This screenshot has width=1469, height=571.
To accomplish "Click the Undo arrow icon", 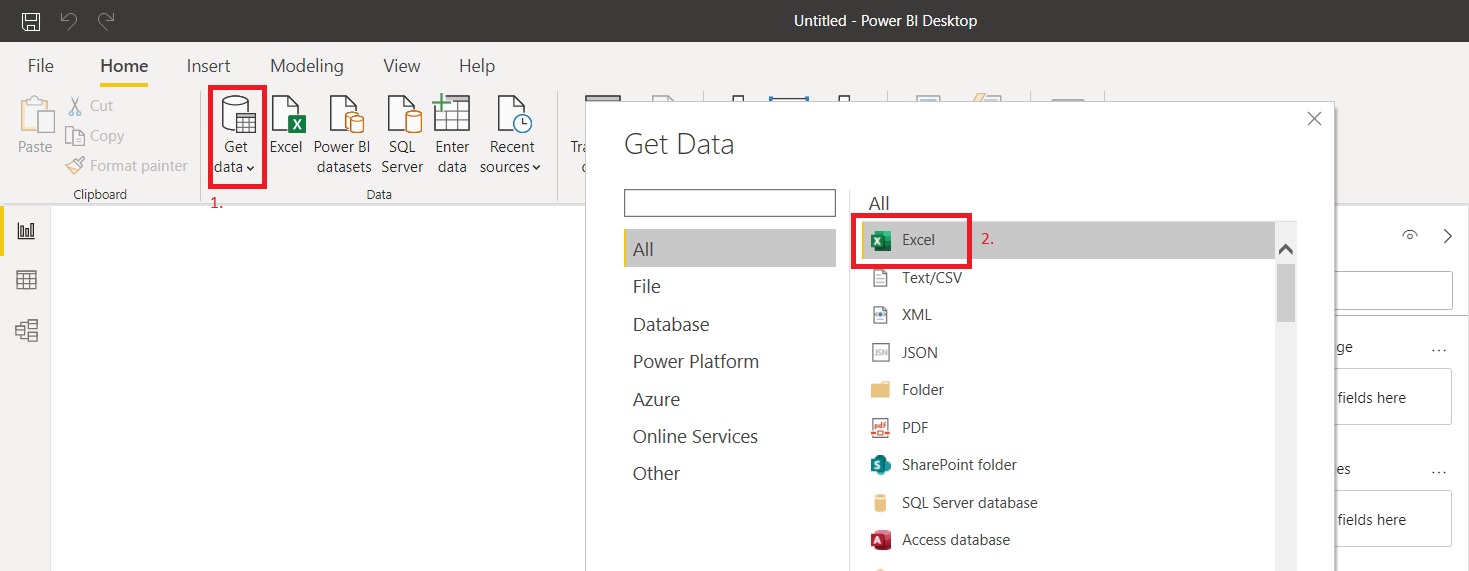I will (x=68, y=21).
